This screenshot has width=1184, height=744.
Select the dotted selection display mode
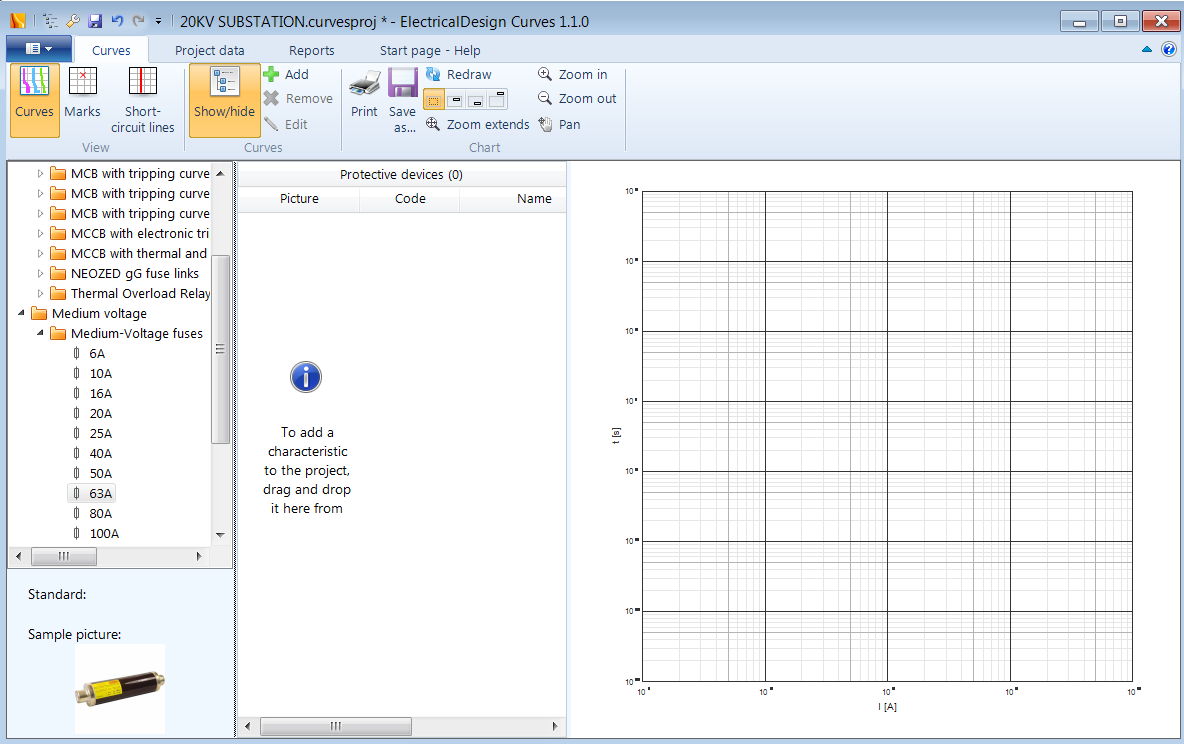[x=433, y=99]
